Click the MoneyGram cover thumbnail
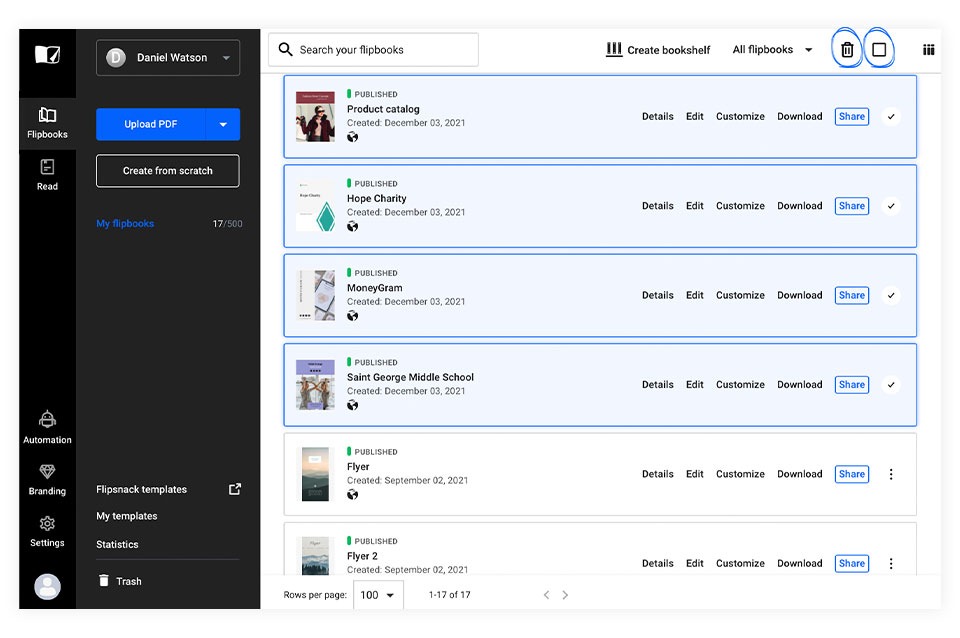This screenshot has width=960, height=638. click(x=315, y=295)
